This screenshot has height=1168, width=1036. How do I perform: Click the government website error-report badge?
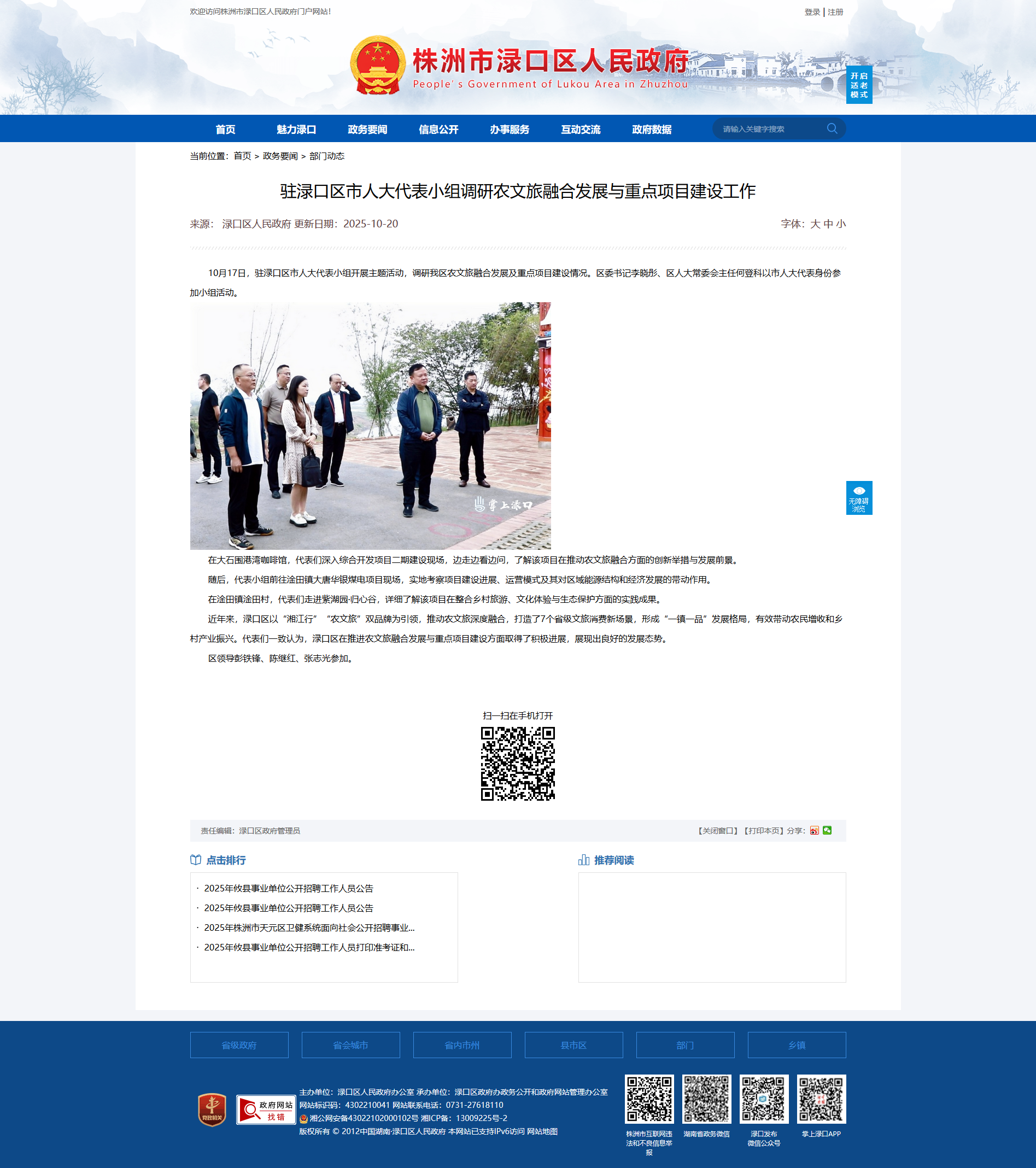pyautogui.click(x=266, y=1110)
